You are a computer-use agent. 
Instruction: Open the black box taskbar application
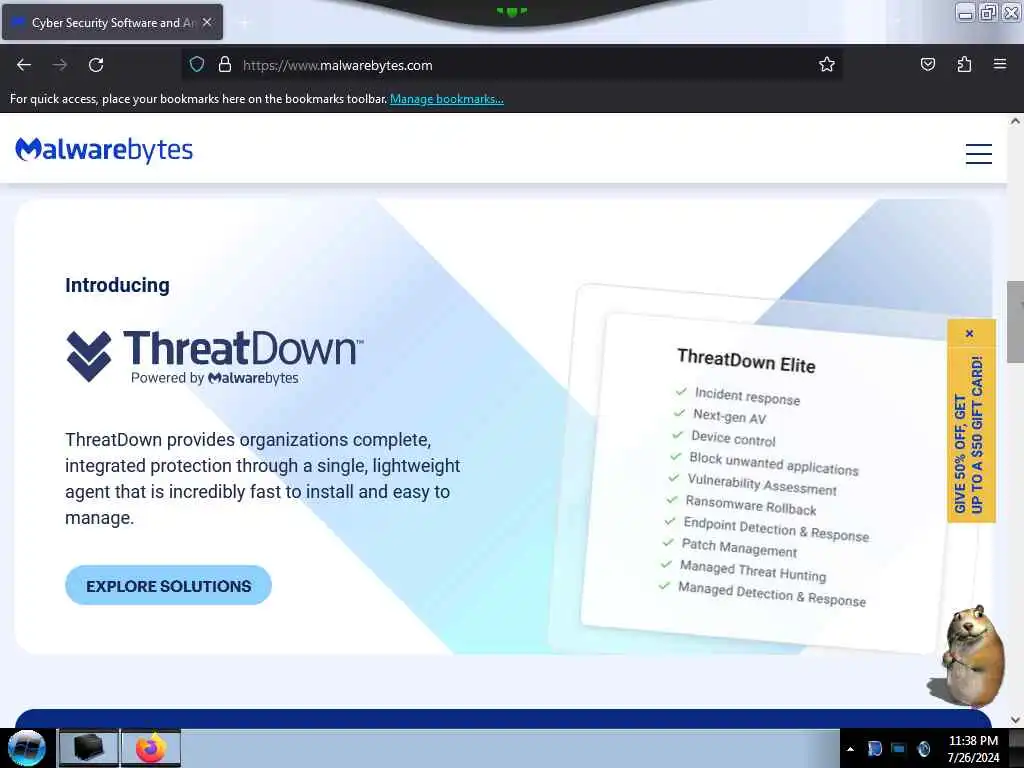pos(88,748)
